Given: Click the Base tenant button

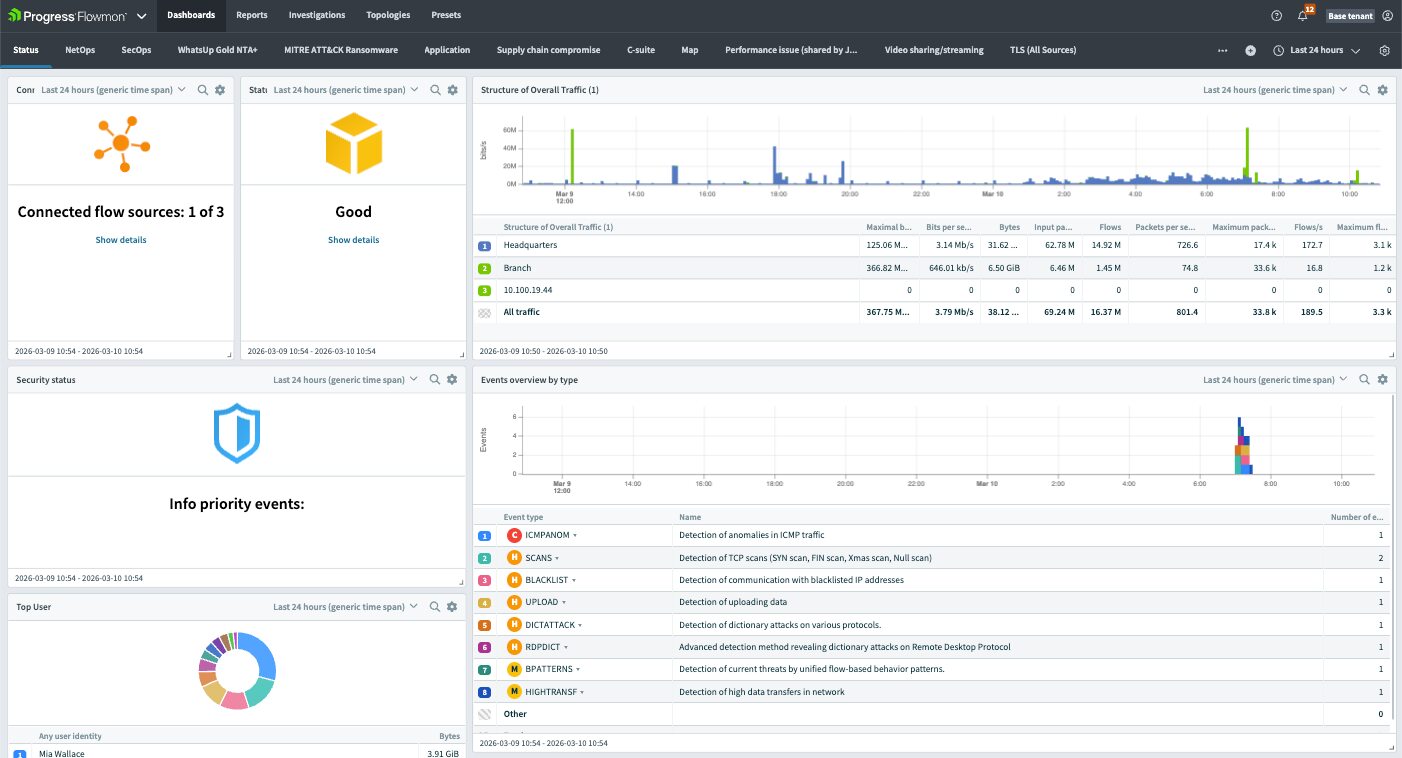Looking at the screenshot, I should (x=1350, y=16).
